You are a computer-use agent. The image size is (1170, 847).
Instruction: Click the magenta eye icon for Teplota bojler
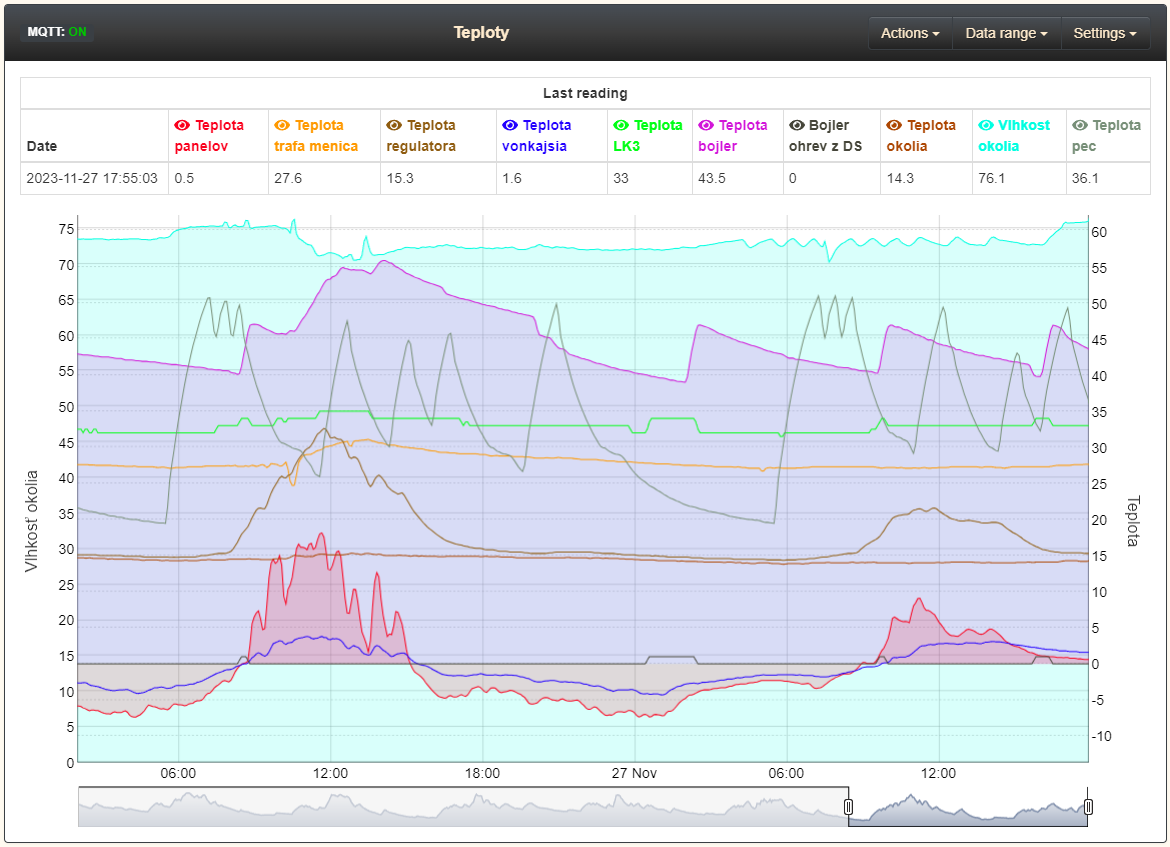pyautogui.click(x=706, y=126)
